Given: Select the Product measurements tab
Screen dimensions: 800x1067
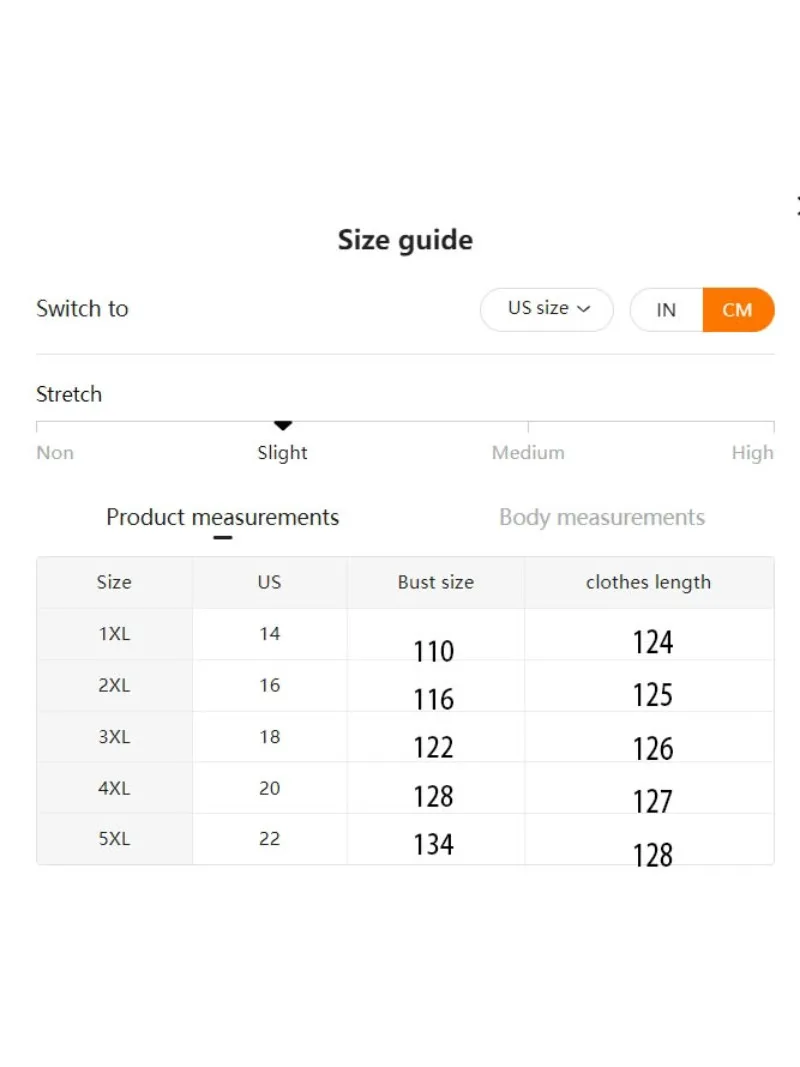Looking at the screenshot, I should point(222,517).
